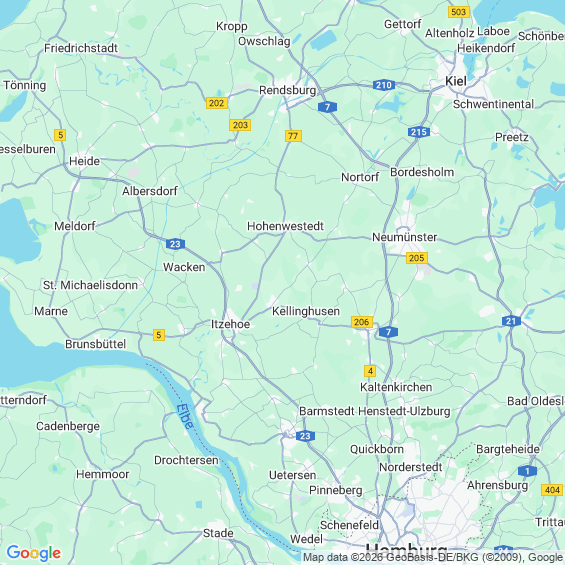Viewport: 565px width, 565px height.
Task: Select the yellow 203 road marker
Action: [x=240, y=125]
